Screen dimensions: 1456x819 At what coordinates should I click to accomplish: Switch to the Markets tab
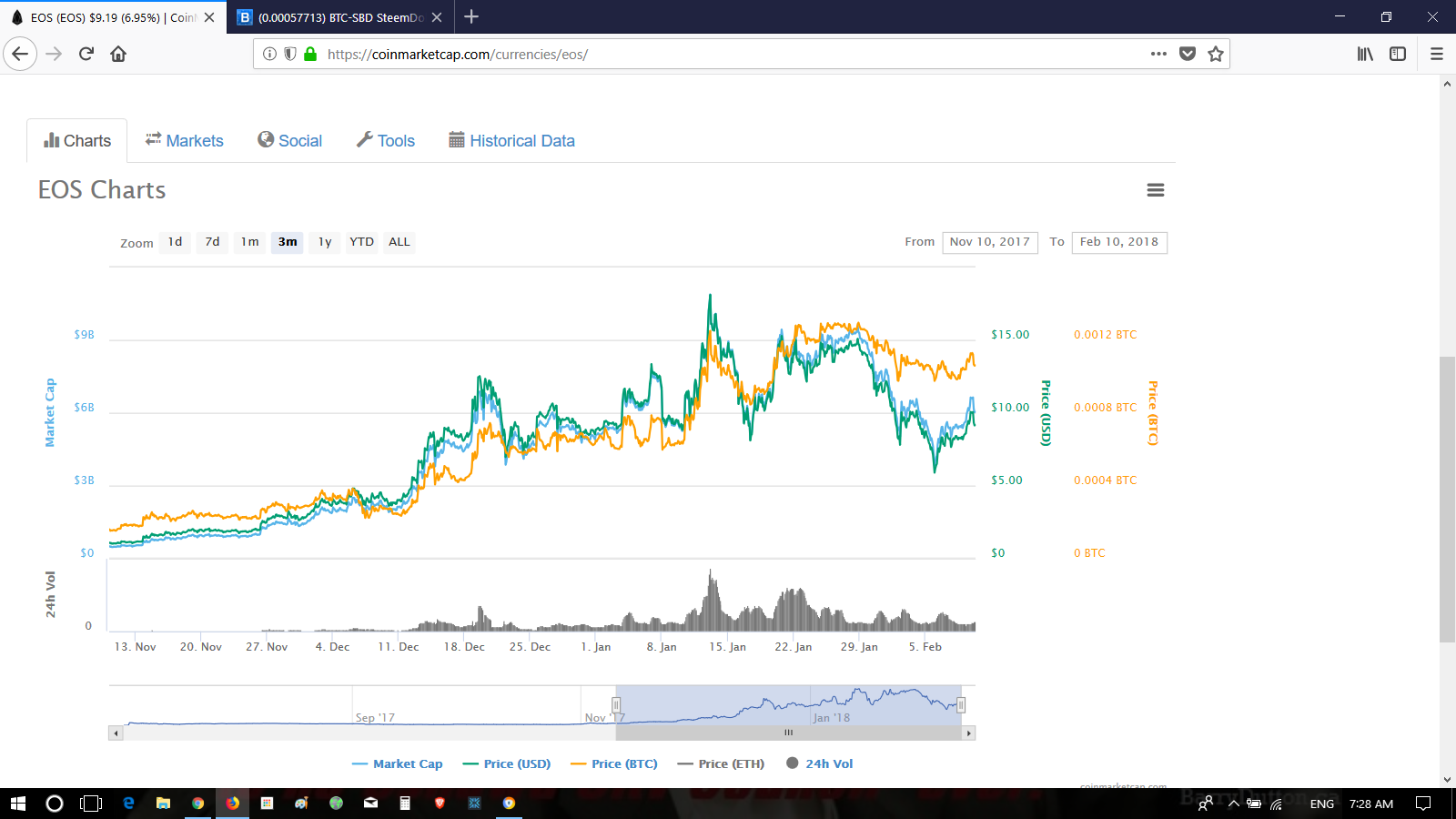(x=185, y=140)
